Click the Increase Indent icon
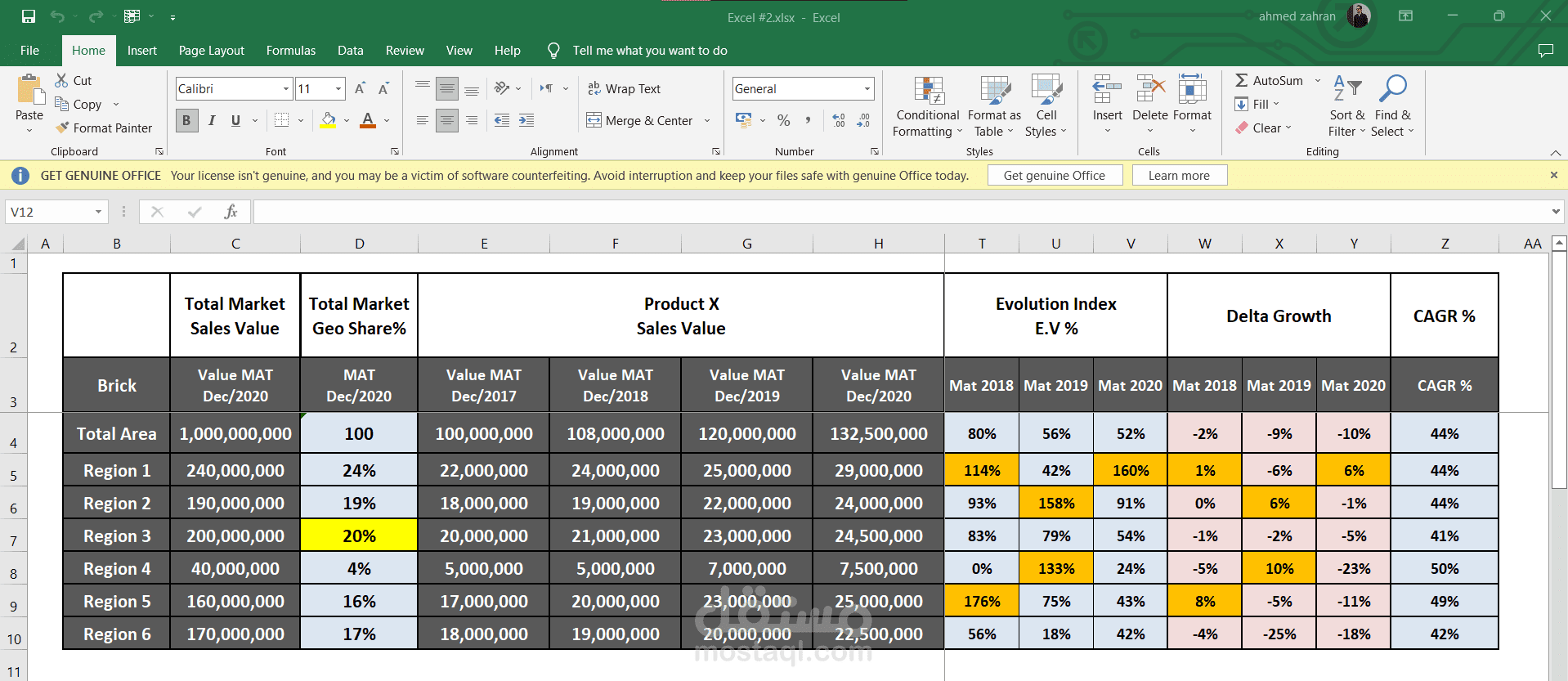 pyautogui.click(x=526, y=120)
